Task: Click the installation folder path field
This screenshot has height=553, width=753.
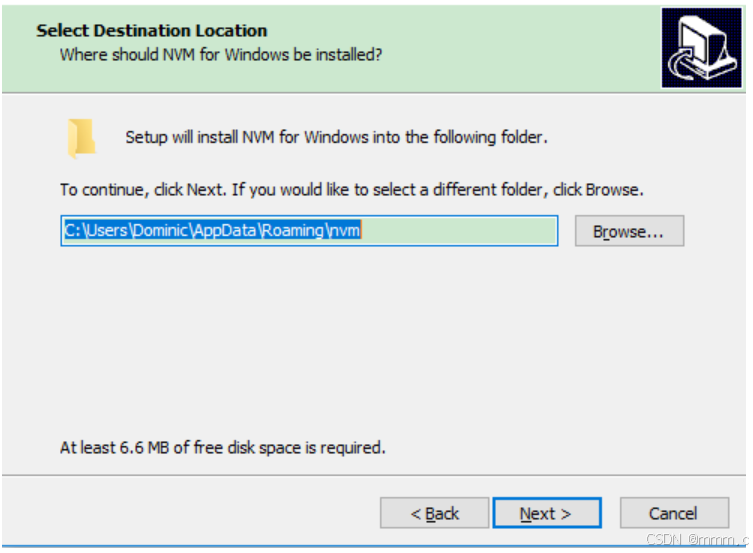Action: coord(309,231)
